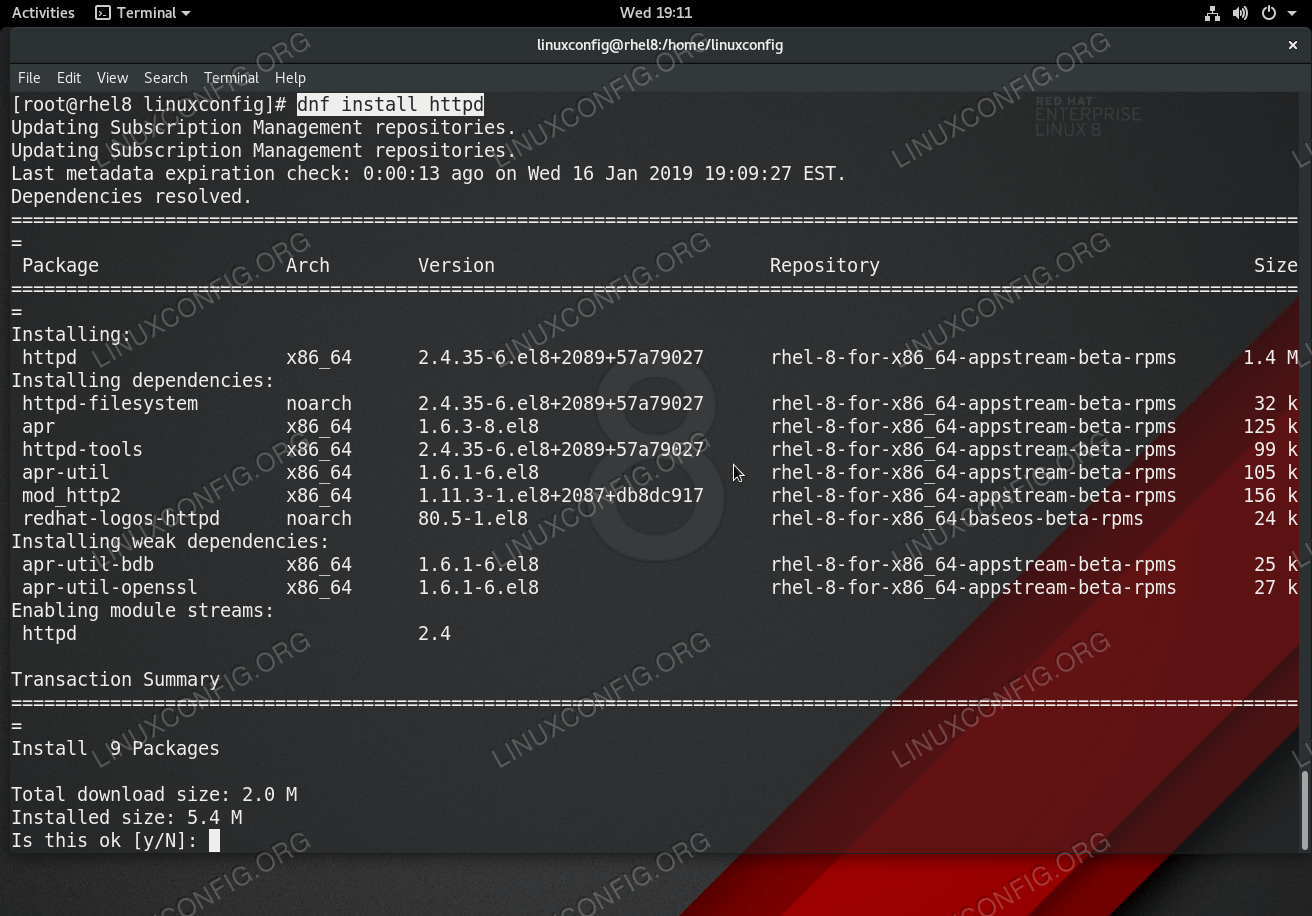Open the Terminal menu in the menu bar
1312x916 pixels.
[231, 78]
